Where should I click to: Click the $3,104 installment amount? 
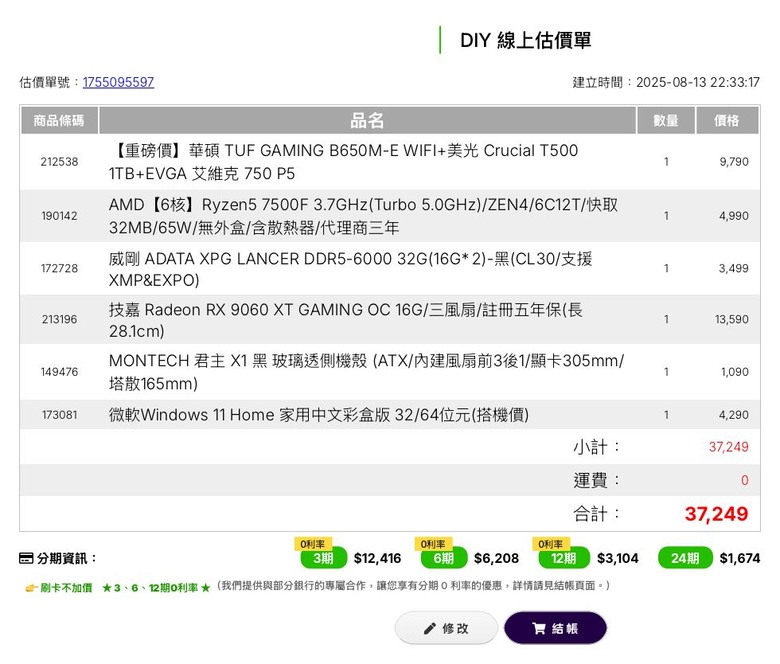tap(617, 559)
